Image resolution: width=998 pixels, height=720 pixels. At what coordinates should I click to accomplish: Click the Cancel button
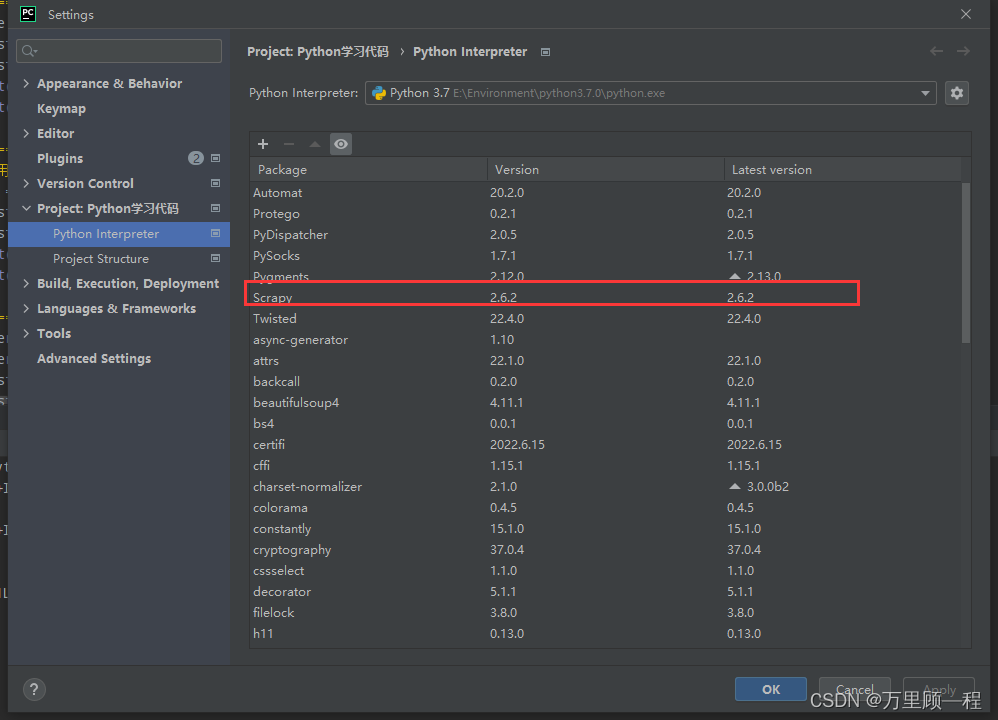854,689
